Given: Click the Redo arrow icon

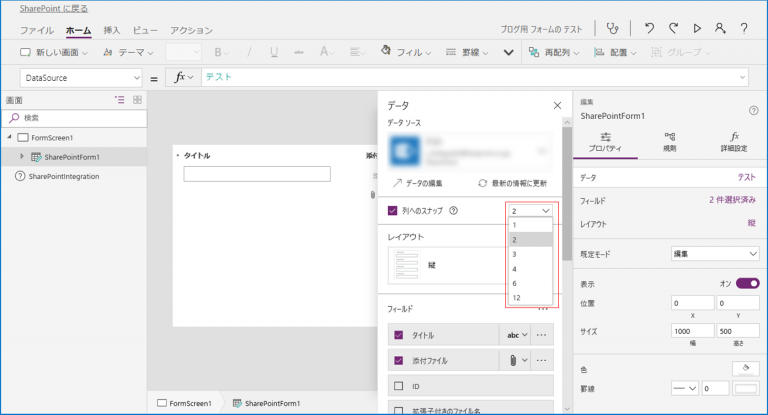Looking at the screenshot, I should [x=673, y=29].
